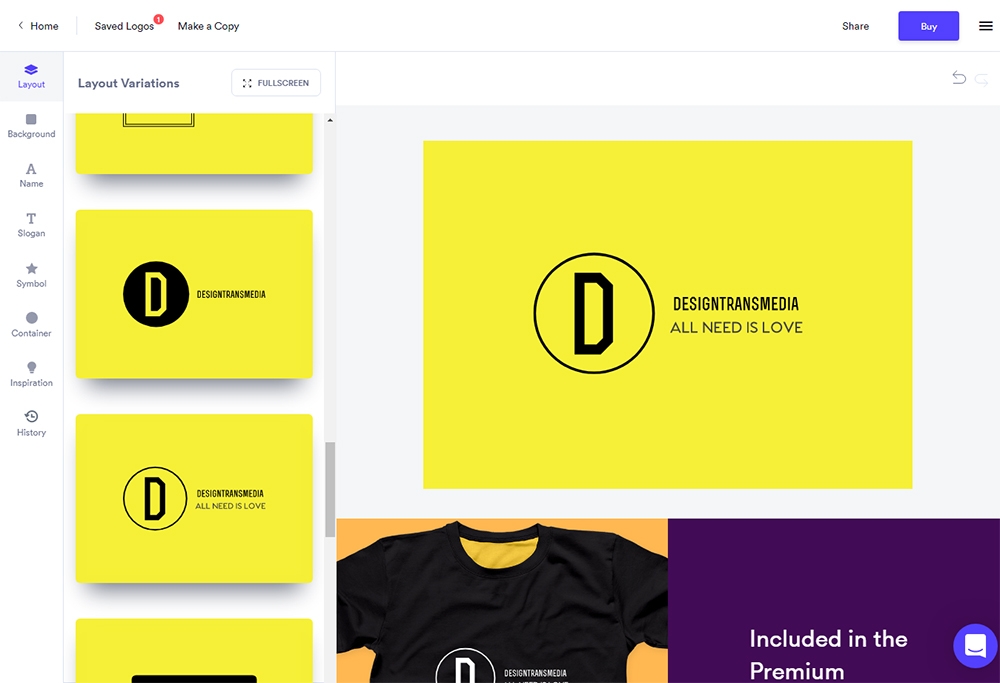Click Make a Copy
This screenshot has width=1000, height=683.
[x=208, y=26]
